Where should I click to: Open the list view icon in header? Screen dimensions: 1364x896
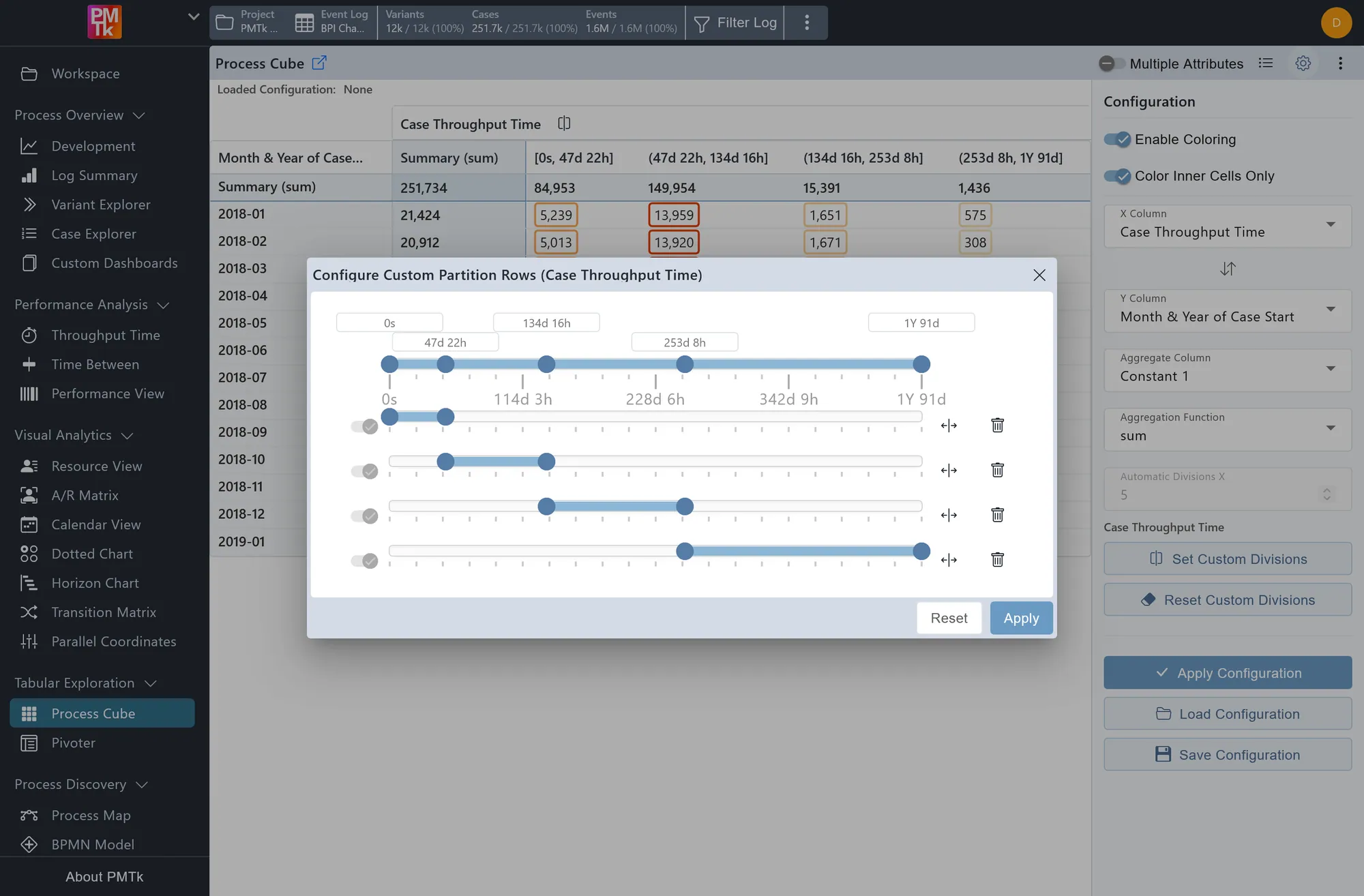coord(1266,63)
